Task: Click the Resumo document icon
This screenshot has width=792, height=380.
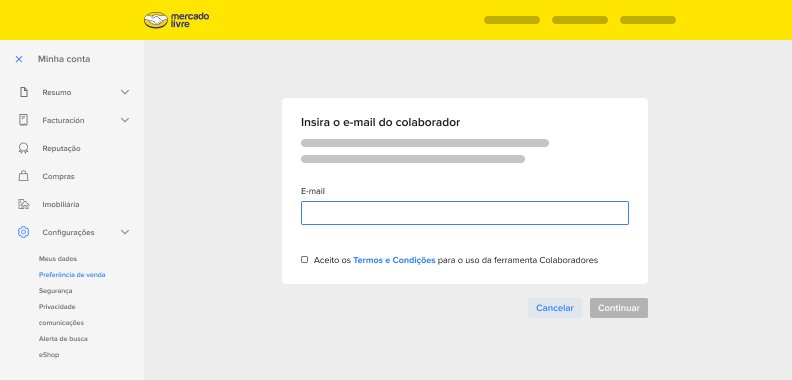Action: pos(23,92)
